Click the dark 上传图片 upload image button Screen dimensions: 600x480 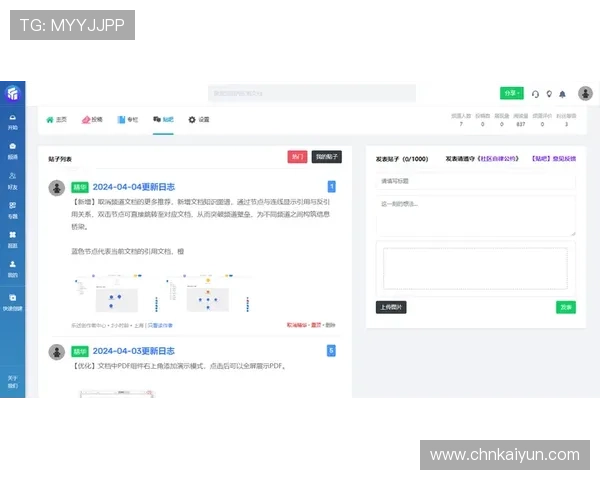(391, 307)
